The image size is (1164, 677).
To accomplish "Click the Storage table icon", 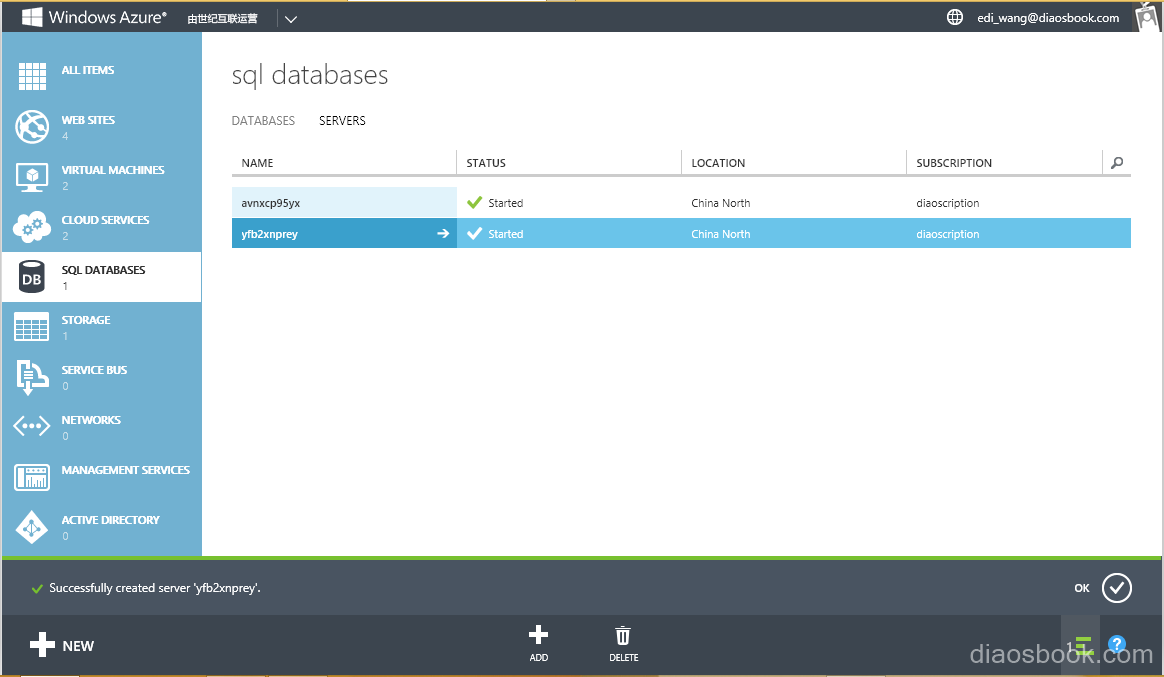I will pyautogui.click(x=32, y=327).
